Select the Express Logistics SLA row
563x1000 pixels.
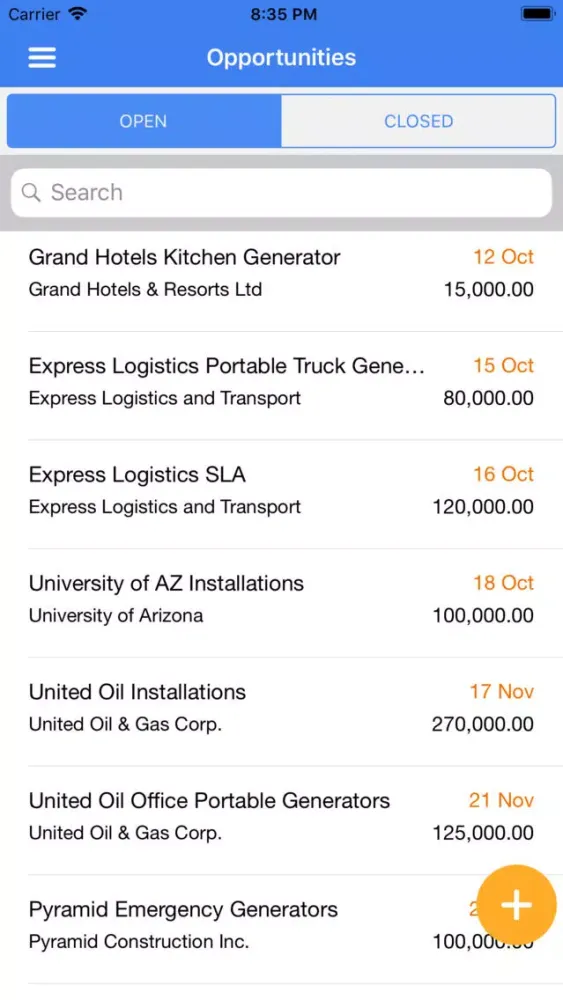(281, 494)
